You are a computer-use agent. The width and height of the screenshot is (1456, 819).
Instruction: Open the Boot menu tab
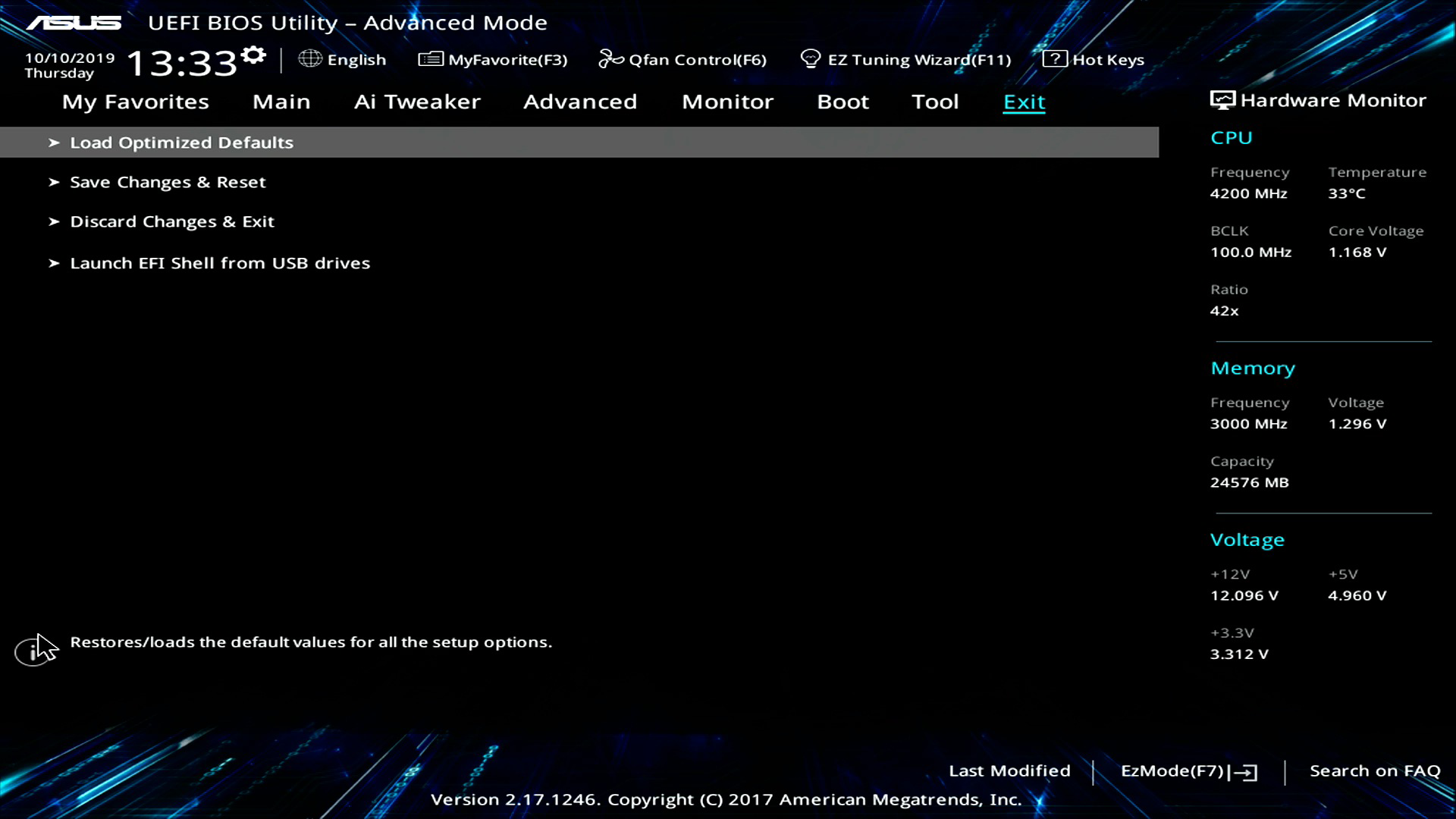[x=843, y=102]
